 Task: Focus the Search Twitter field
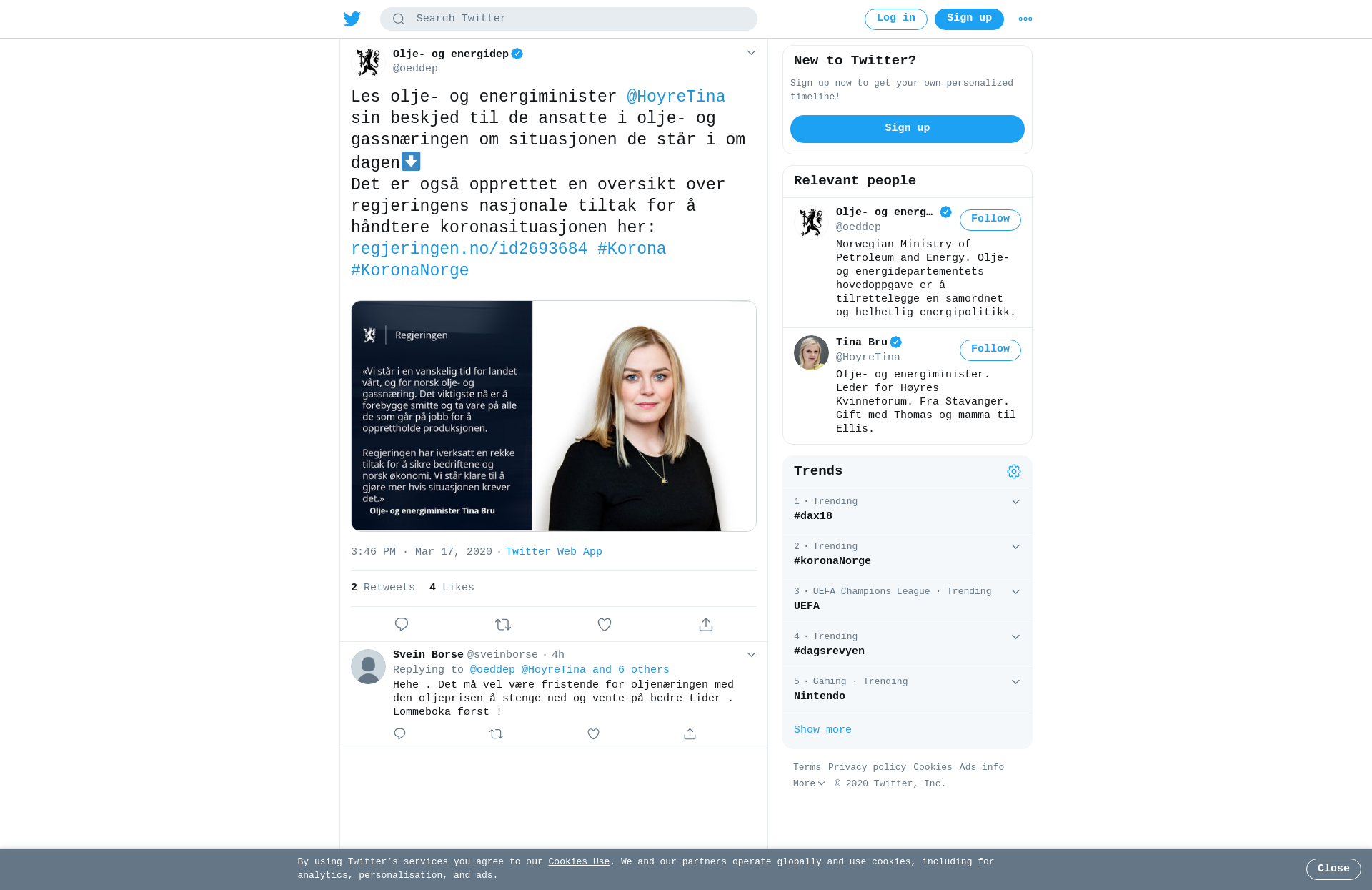pyautogui.click(x=569, y=19)
